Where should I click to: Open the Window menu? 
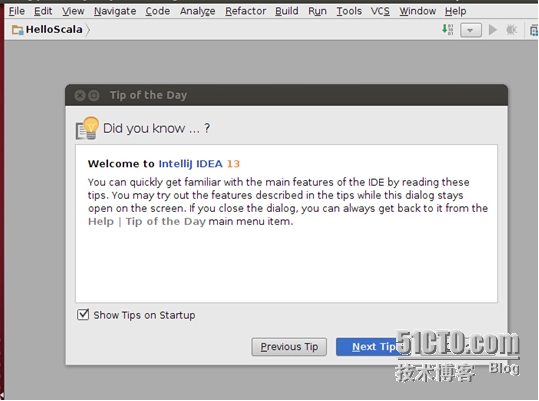point(418,11)
